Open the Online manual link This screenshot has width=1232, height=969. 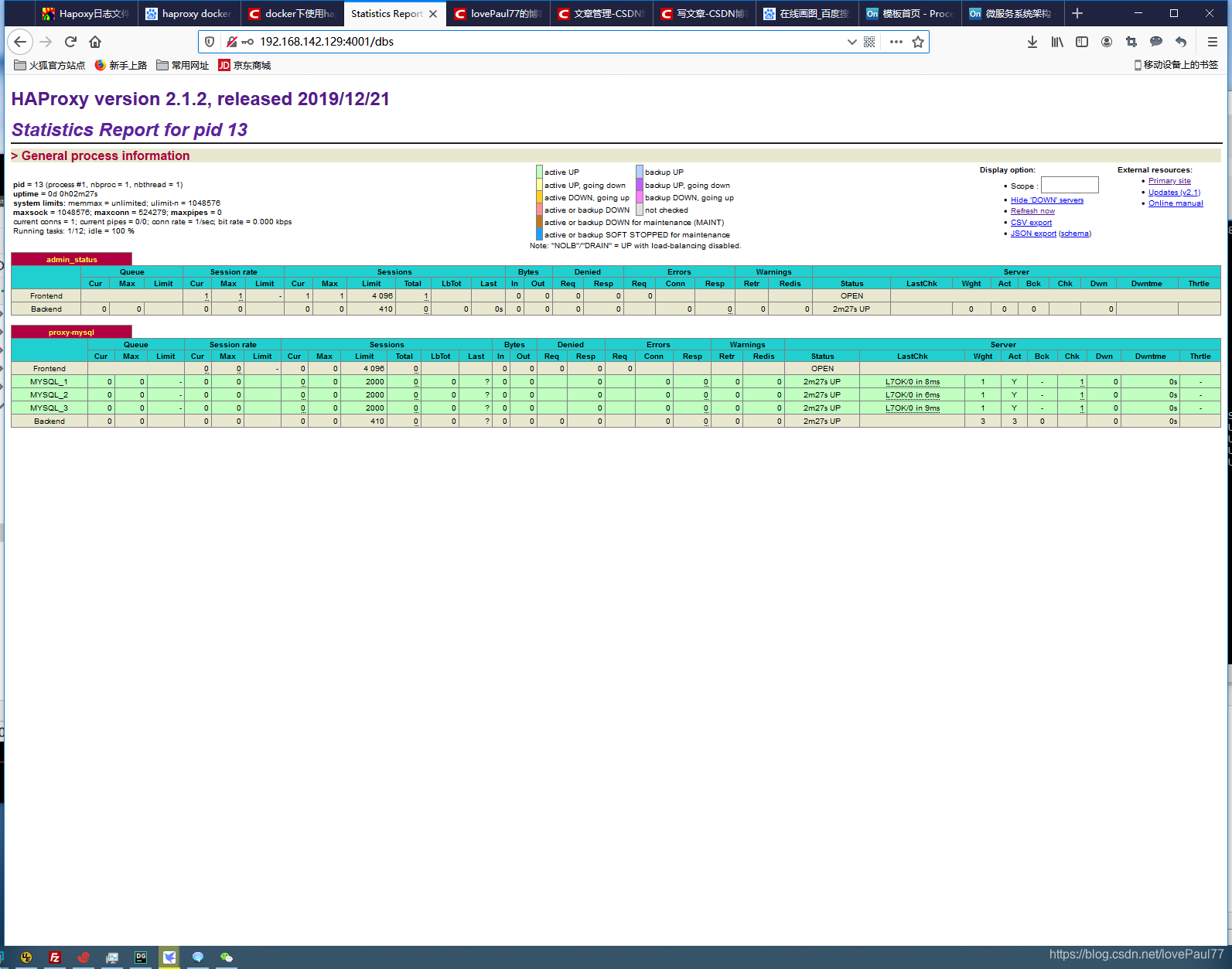pos(1176,203)
